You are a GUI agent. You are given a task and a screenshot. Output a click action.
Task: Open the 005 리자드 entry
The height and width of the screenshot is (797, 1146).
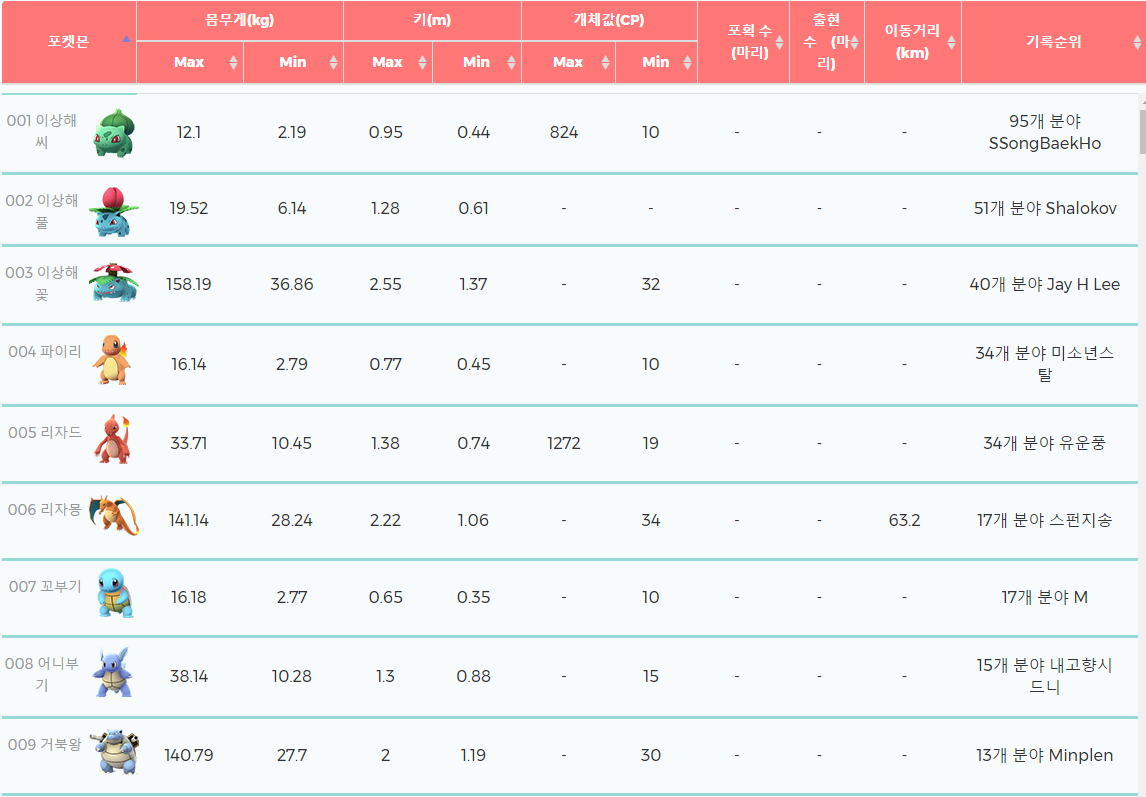(45, 432)
